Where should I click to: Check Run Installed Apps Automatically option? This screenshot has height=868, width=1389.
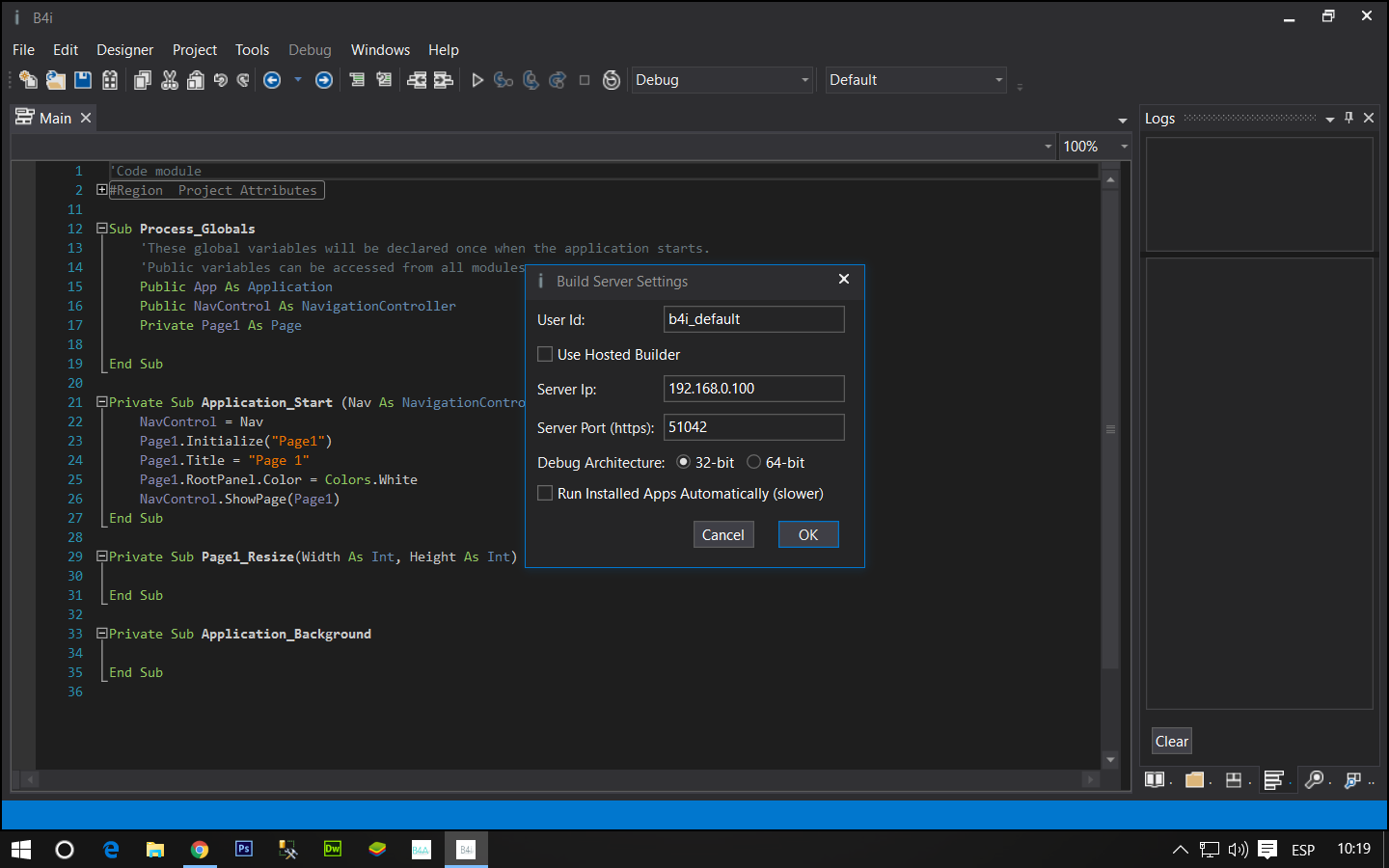coord(546,494)
